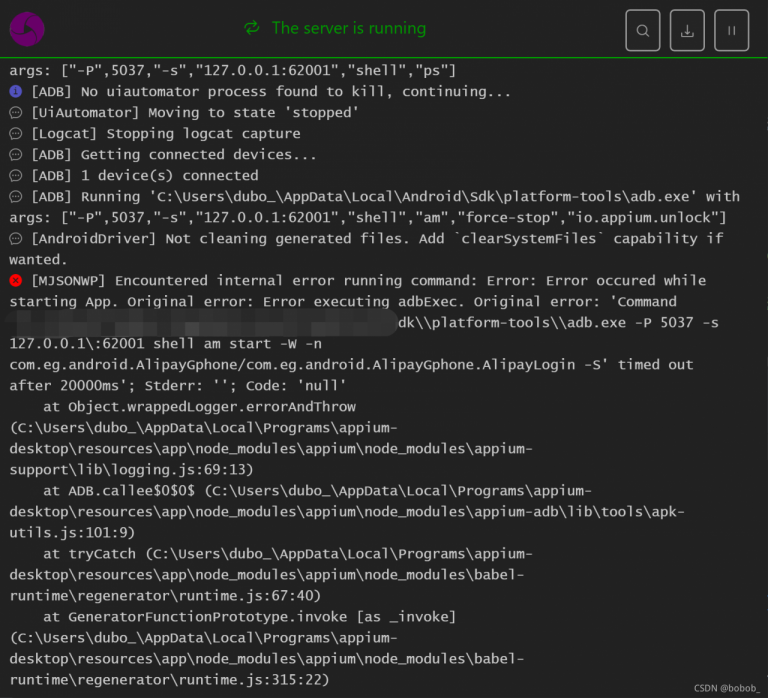Open the log search tool
Screen dimensions: 768x698
pyautogui.click(x=643, y=30)
